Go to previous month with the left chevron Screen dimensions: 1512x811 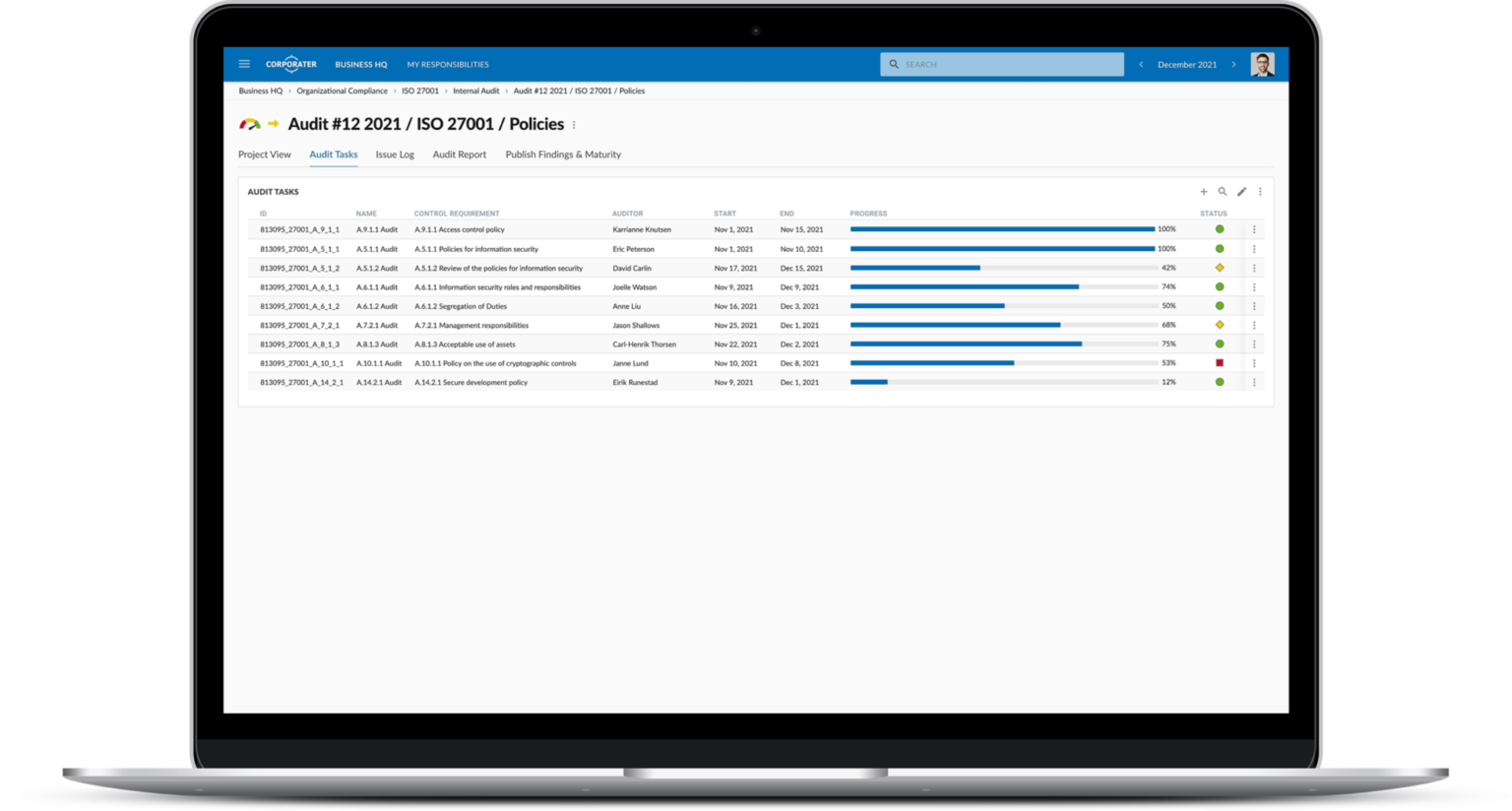pos(1140,63)
